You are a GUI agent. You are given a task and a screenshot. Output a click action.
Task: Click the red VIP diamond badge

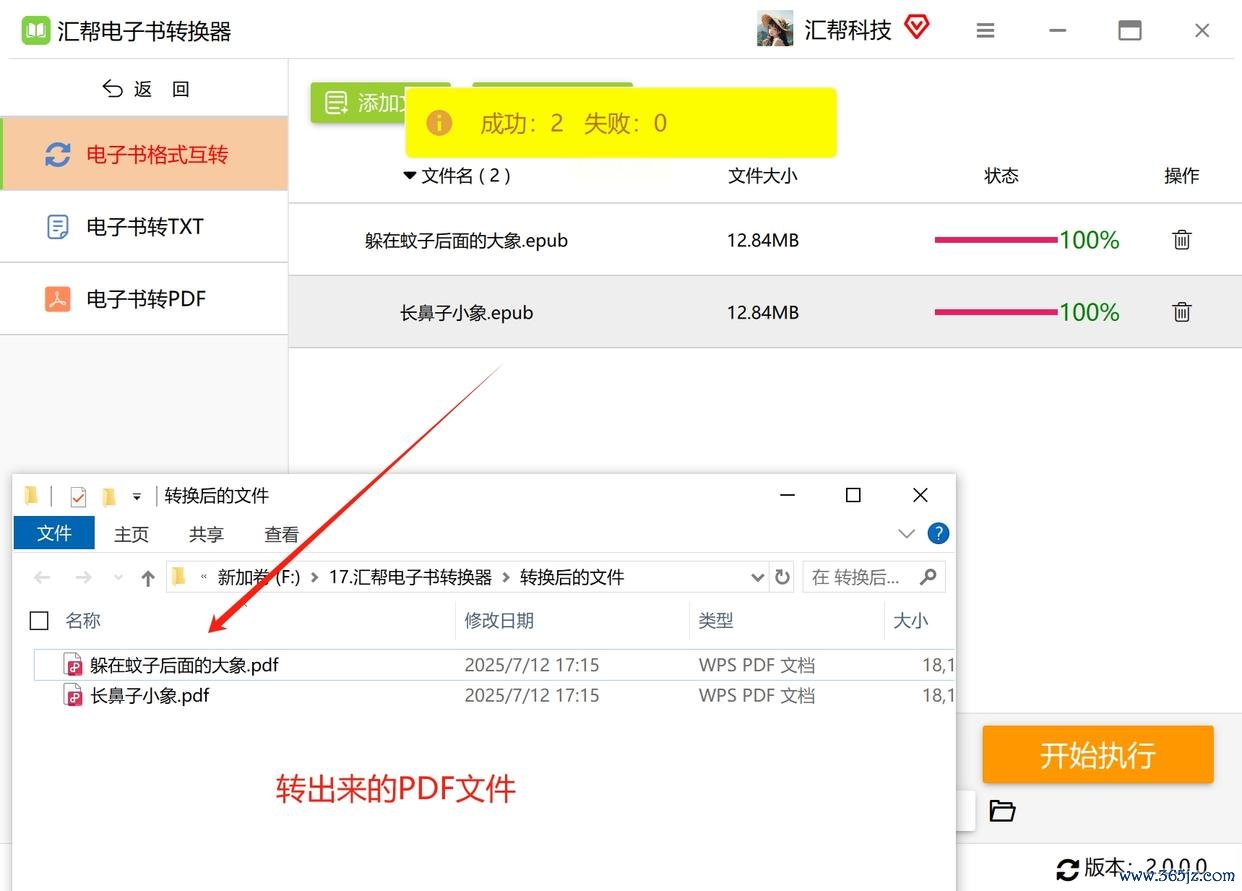point(917,27)
